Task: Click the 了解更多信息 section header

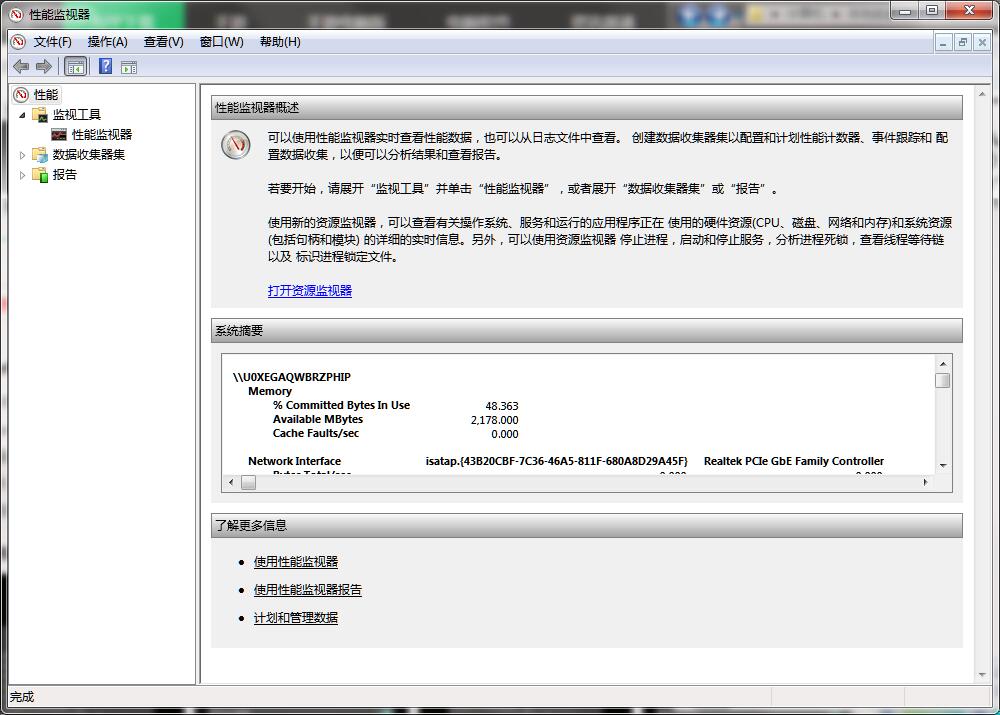Action: pyautogui.click(x=587, y=526)
